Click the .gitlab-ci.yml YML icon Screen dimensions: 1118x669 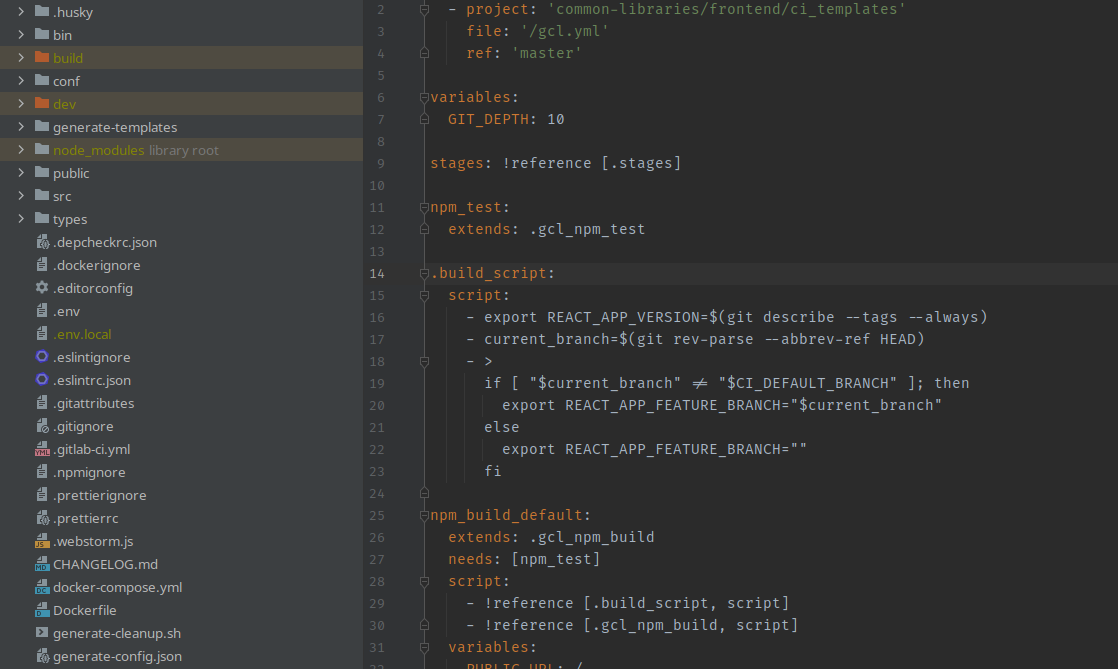click(x=42, y=449)
